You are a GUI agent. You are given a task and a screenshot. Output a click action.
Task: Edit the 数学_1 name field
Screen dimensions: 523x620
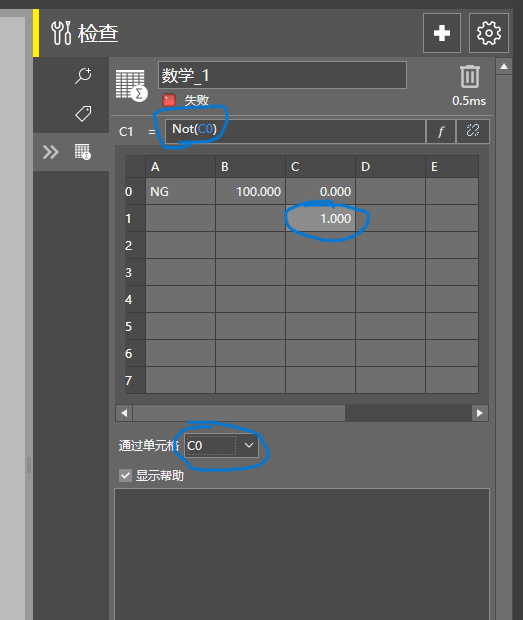click(282, 75)
